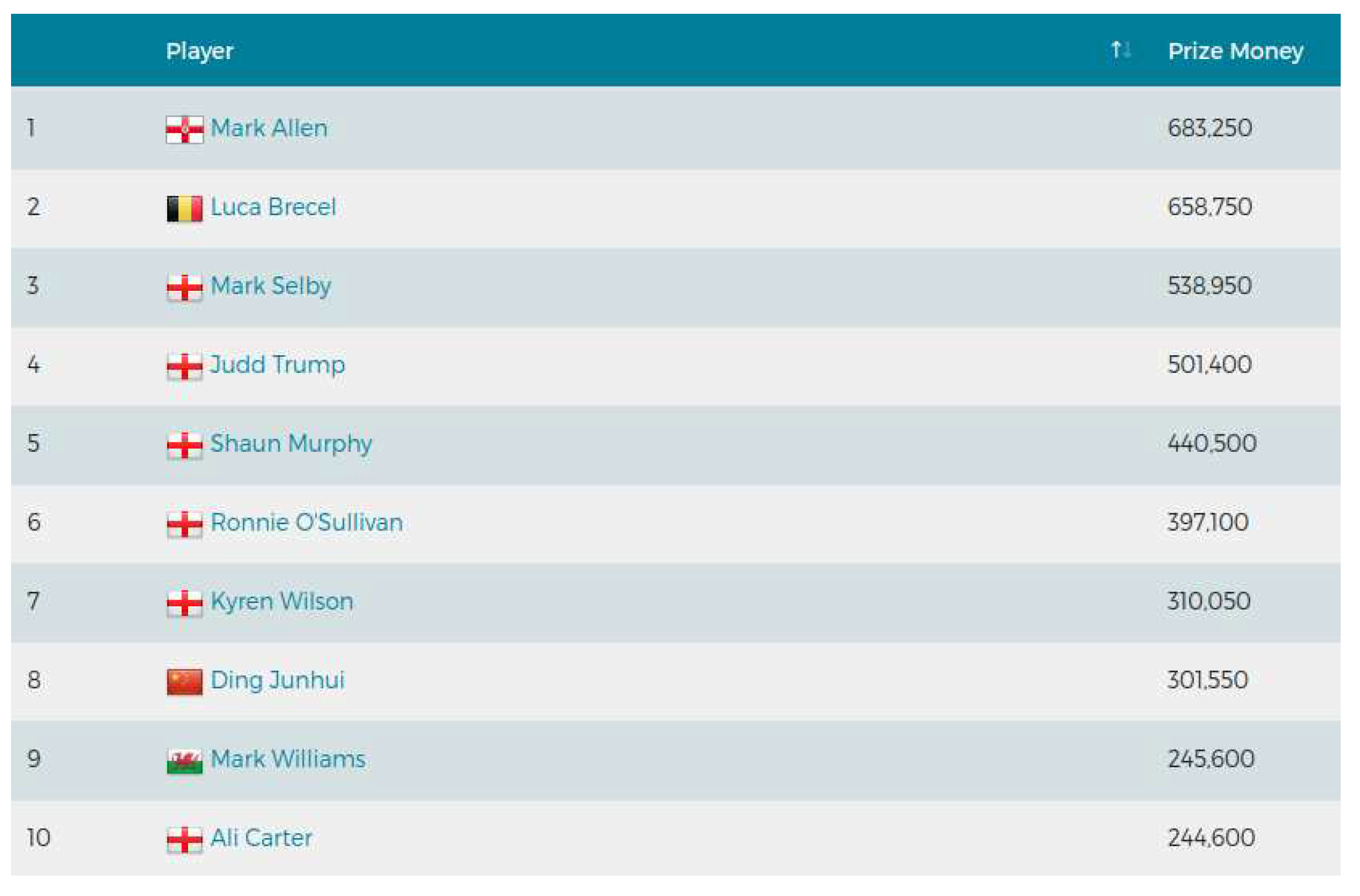Screen dimensions: 1360x896
Task: Click the England flag beside Judd Trump
Action: coord(185,366)
